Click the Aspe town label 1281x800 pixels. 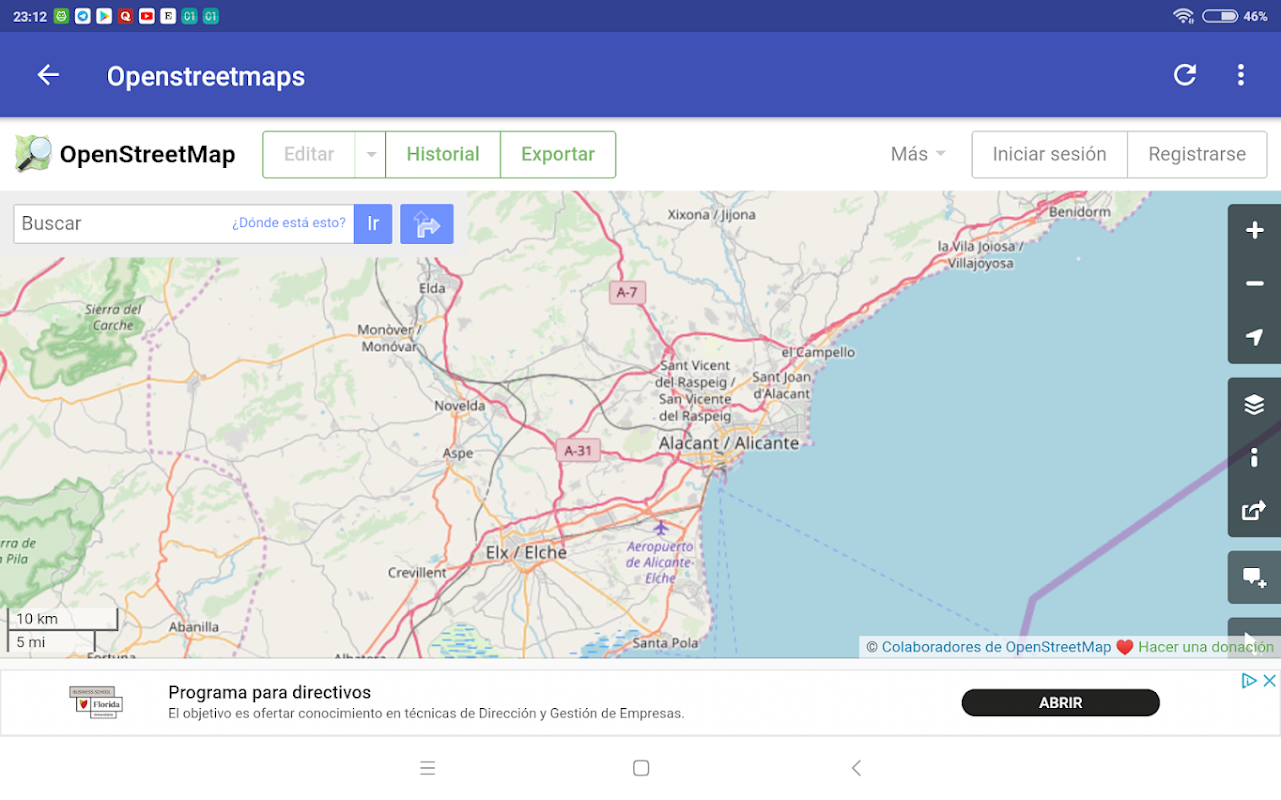tap(458, 453)
